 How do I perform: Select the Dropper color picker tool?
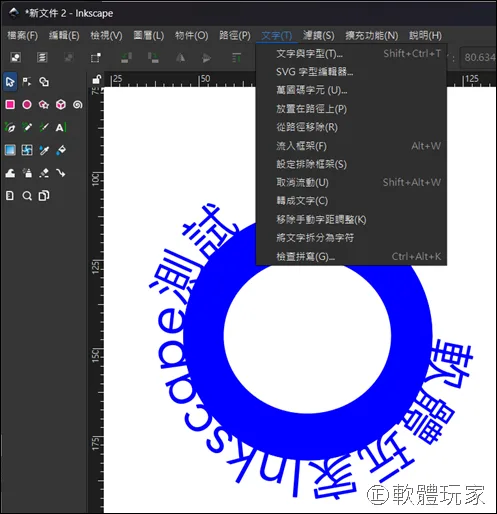[44, 150]
